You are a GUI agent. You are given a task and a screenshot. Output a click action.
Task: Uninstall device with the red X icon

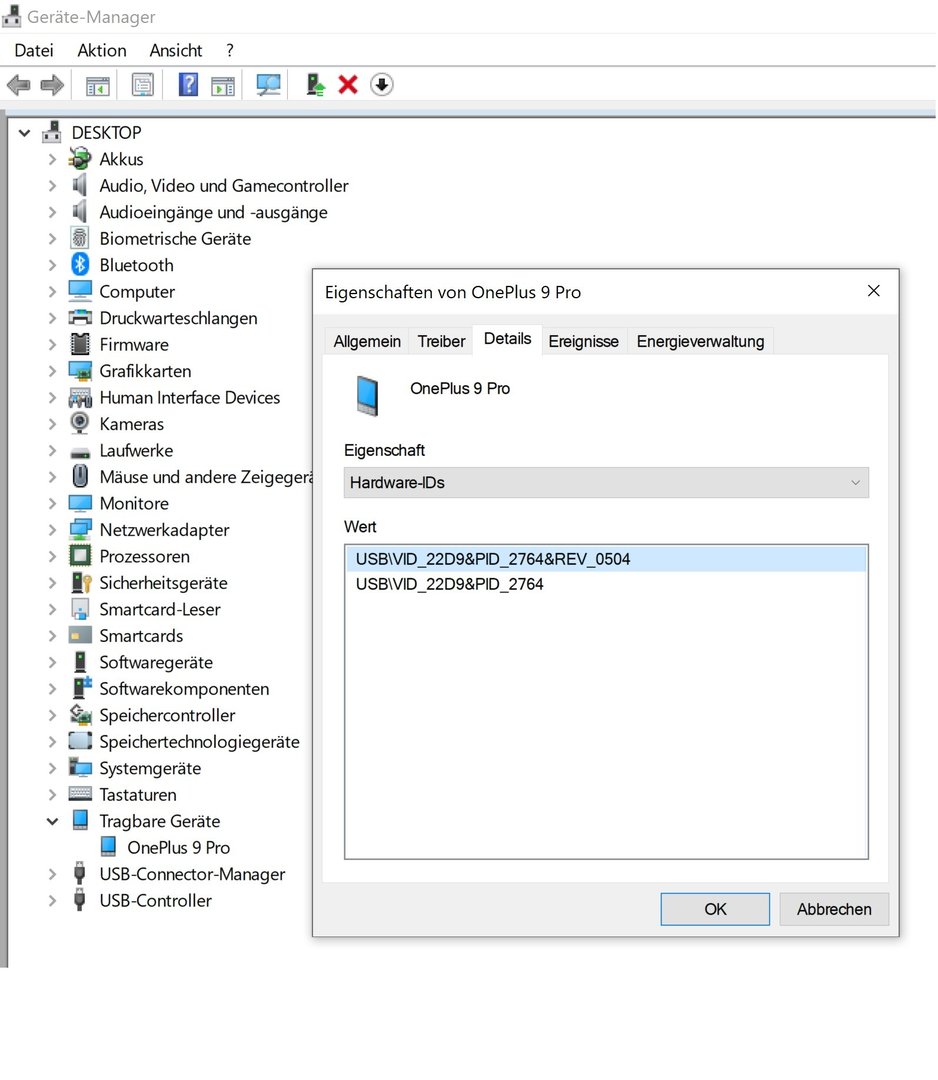[x=348, y=85]
